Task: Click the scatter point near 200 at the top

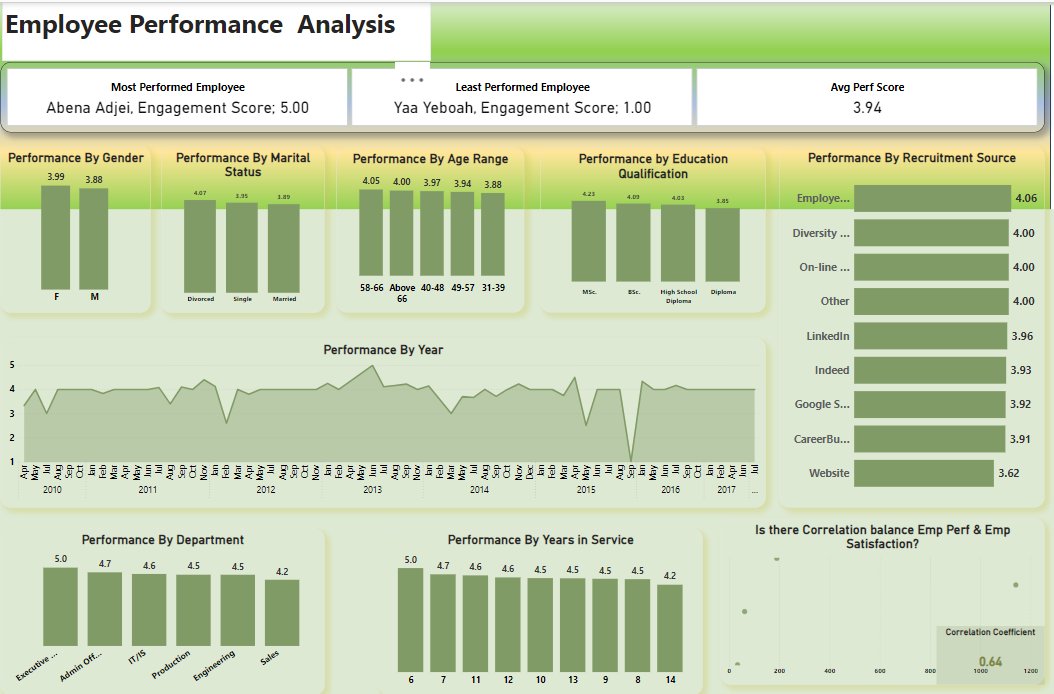Action: click(x=776, y=559)
